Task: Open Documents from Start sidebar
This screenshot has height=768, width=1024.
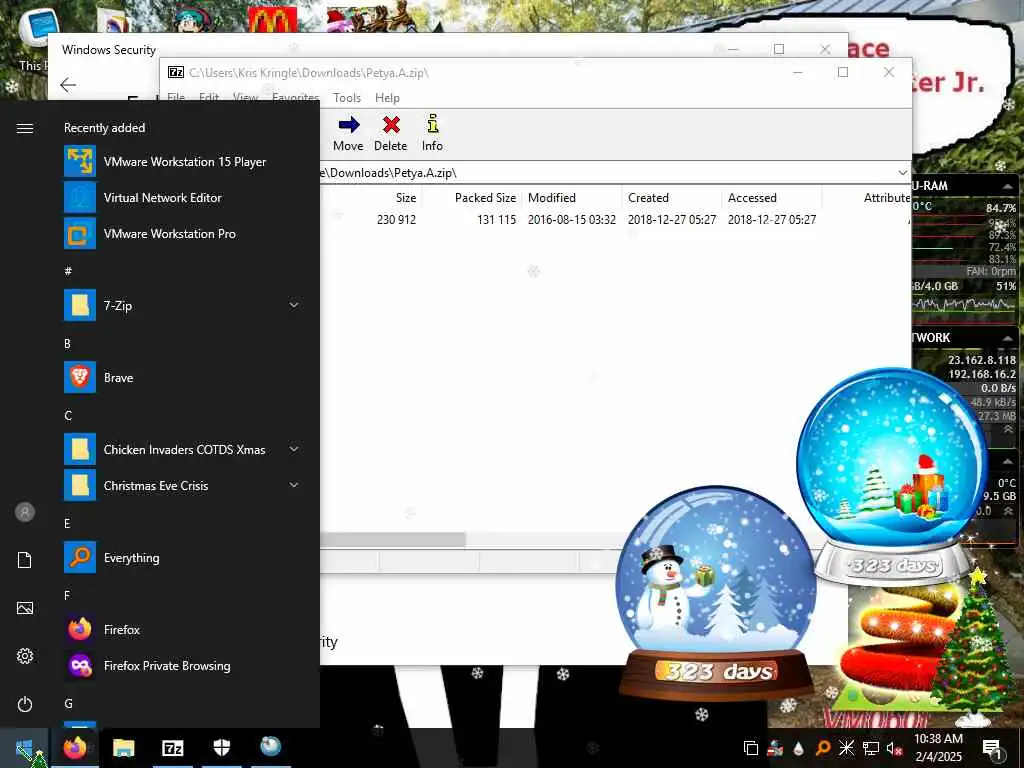Action: pos(25,560)
